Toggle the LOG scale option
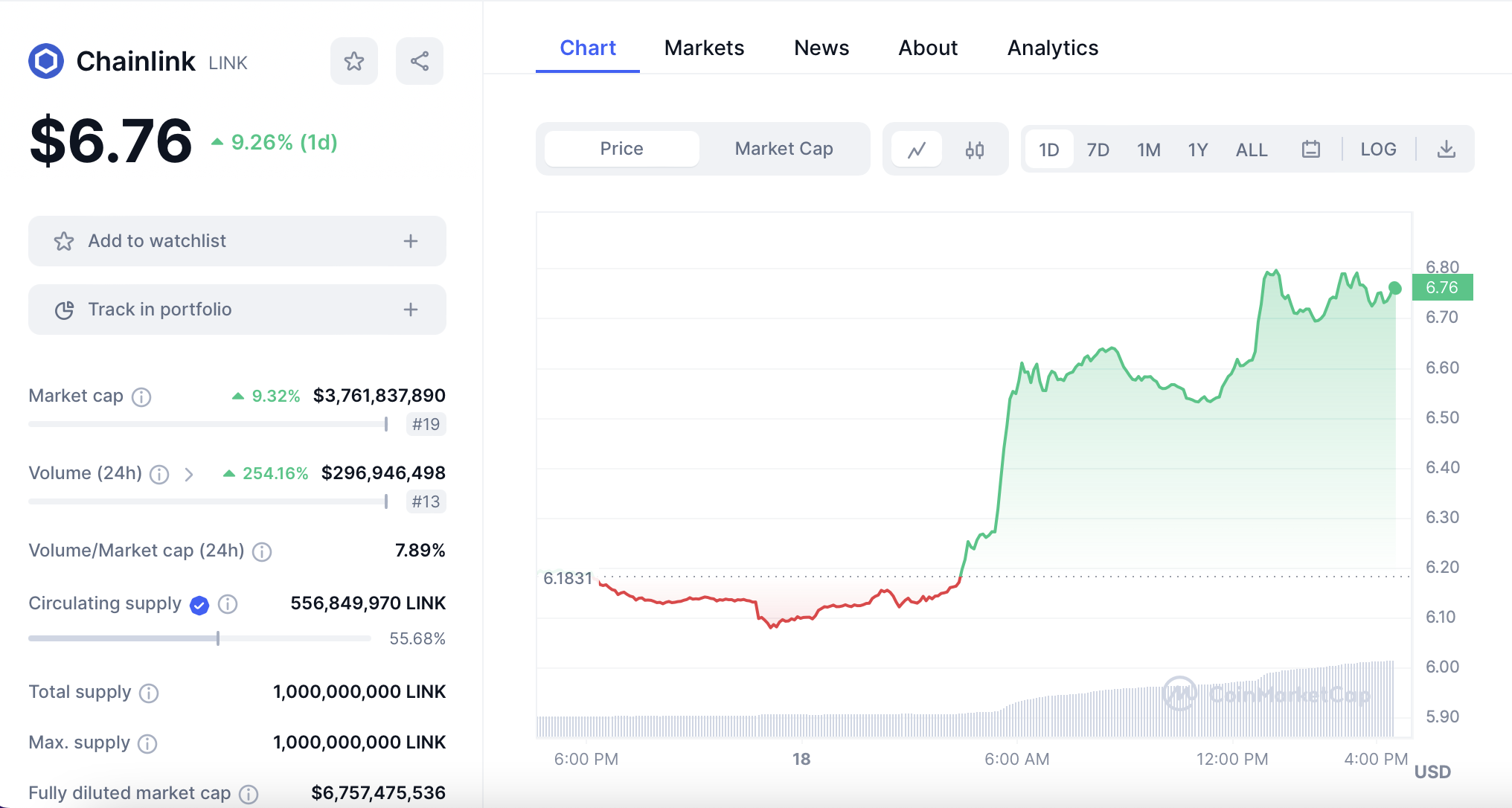Screen dimensions: 1512x808 click(x=1378, y=150)
